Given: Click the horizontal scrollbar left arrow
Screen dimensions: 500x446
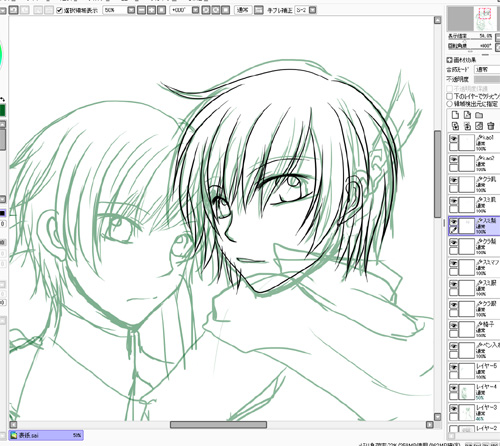Looking at the screenshot, I should [13, 425].
